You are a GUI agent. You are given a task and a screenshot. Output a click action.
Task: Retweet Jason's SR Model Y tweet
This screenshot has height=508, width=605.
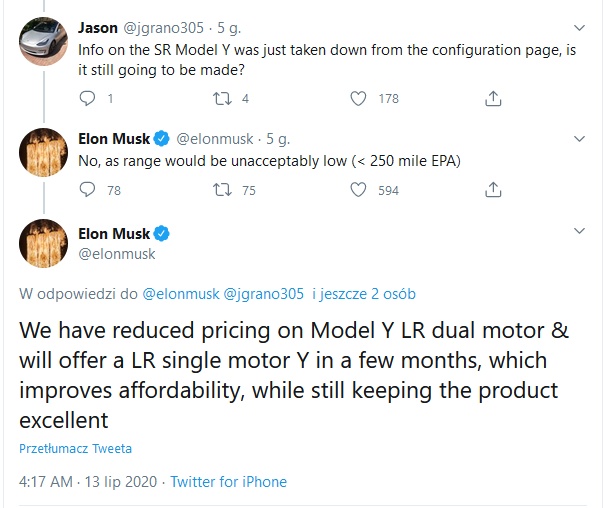point(222,98)
